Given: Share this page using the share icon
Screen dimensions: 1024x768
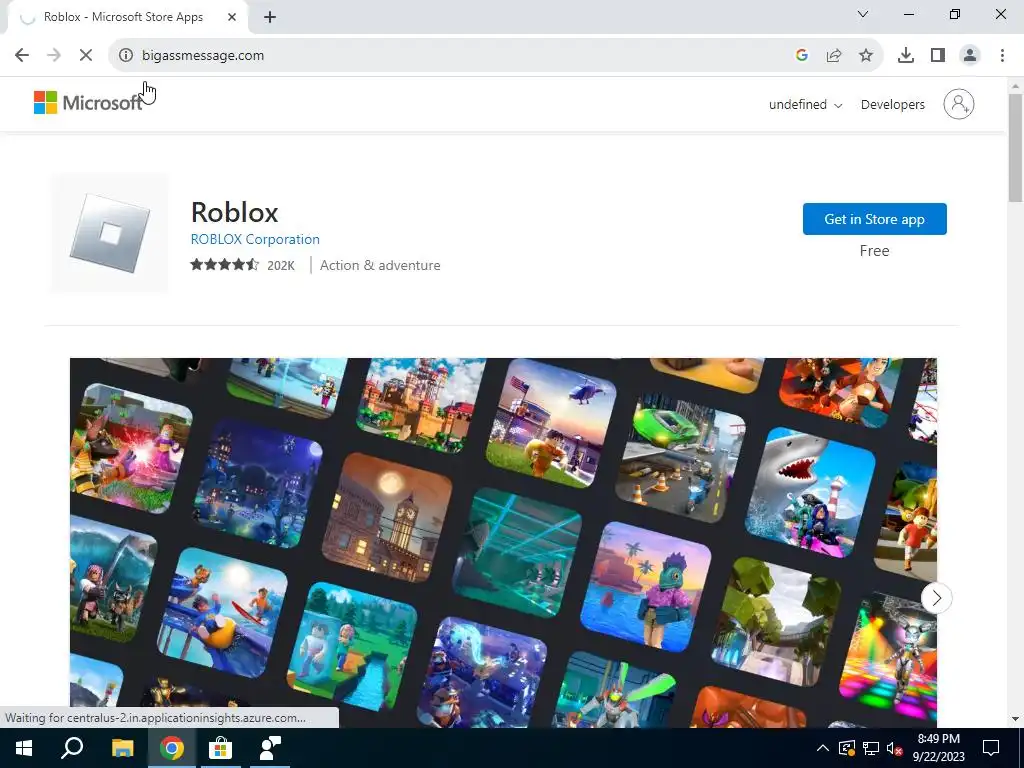Looking at the screenshot, I should coord(834,56).
